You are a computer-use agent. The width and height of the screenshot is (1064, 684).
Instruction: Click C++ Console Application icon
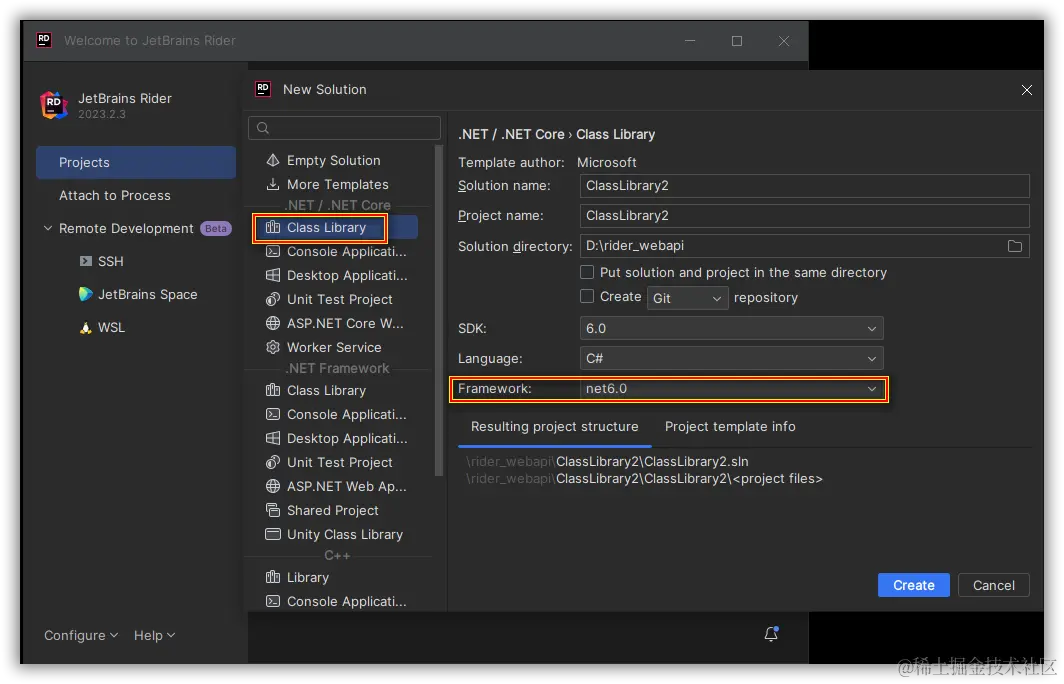[273, 601]
